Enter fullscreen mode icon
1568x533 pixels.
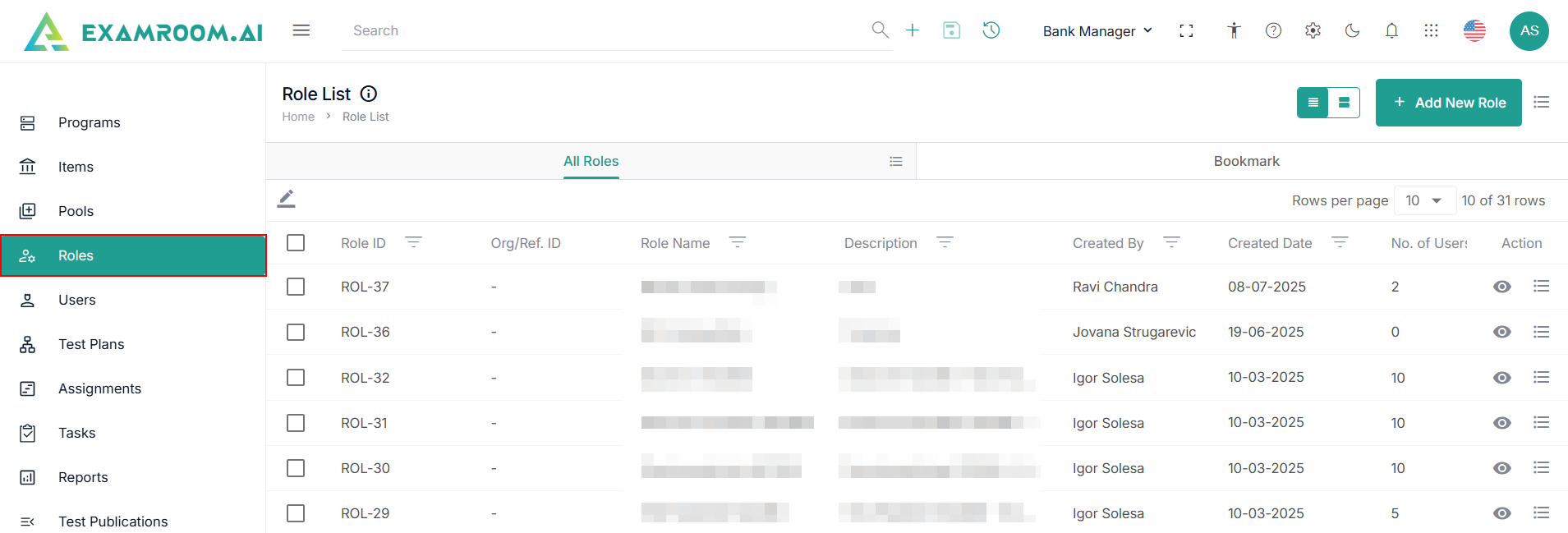[x=1186, y=30]
